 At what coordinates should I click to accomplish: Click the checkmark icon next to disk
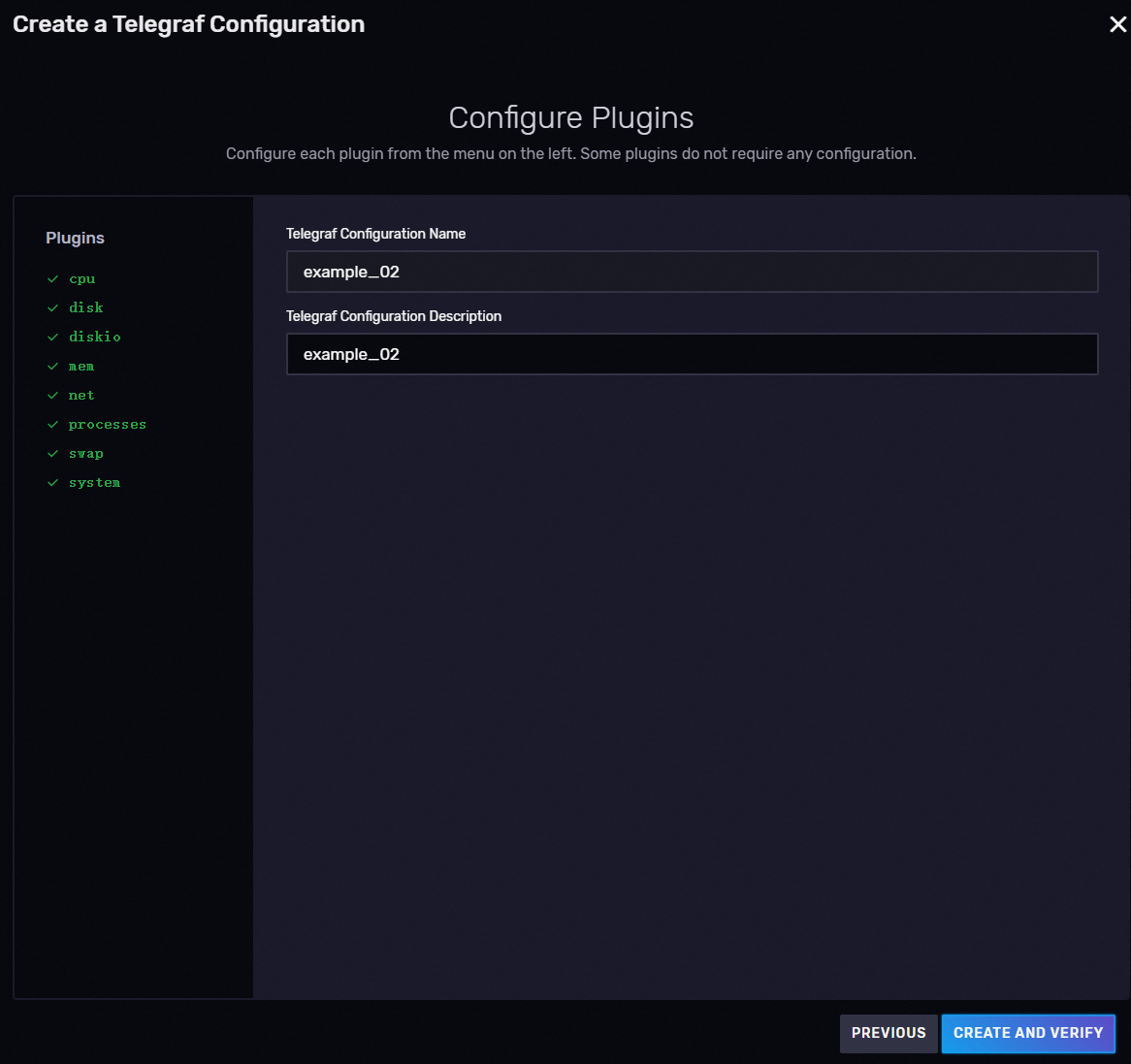[x=52, y=308]
